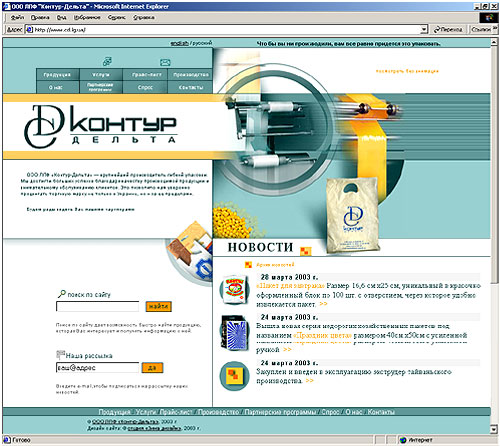The image size is (500, 446).
Task: Click the envelope mail icon
Action: click(x=165, y=62)
